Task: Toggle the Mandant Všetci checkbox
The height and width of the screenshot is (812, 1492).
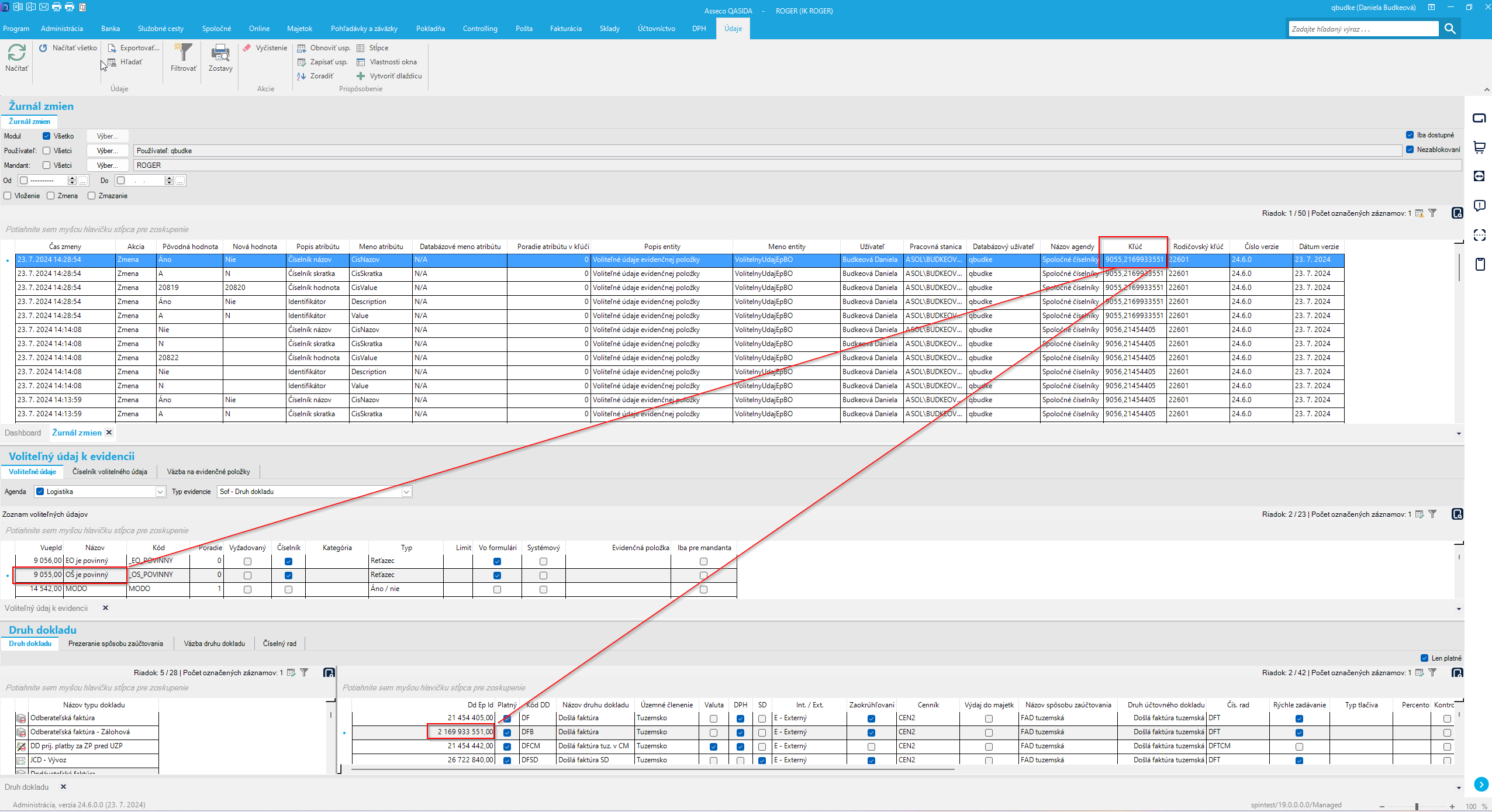Action: (x=46, y=165)
